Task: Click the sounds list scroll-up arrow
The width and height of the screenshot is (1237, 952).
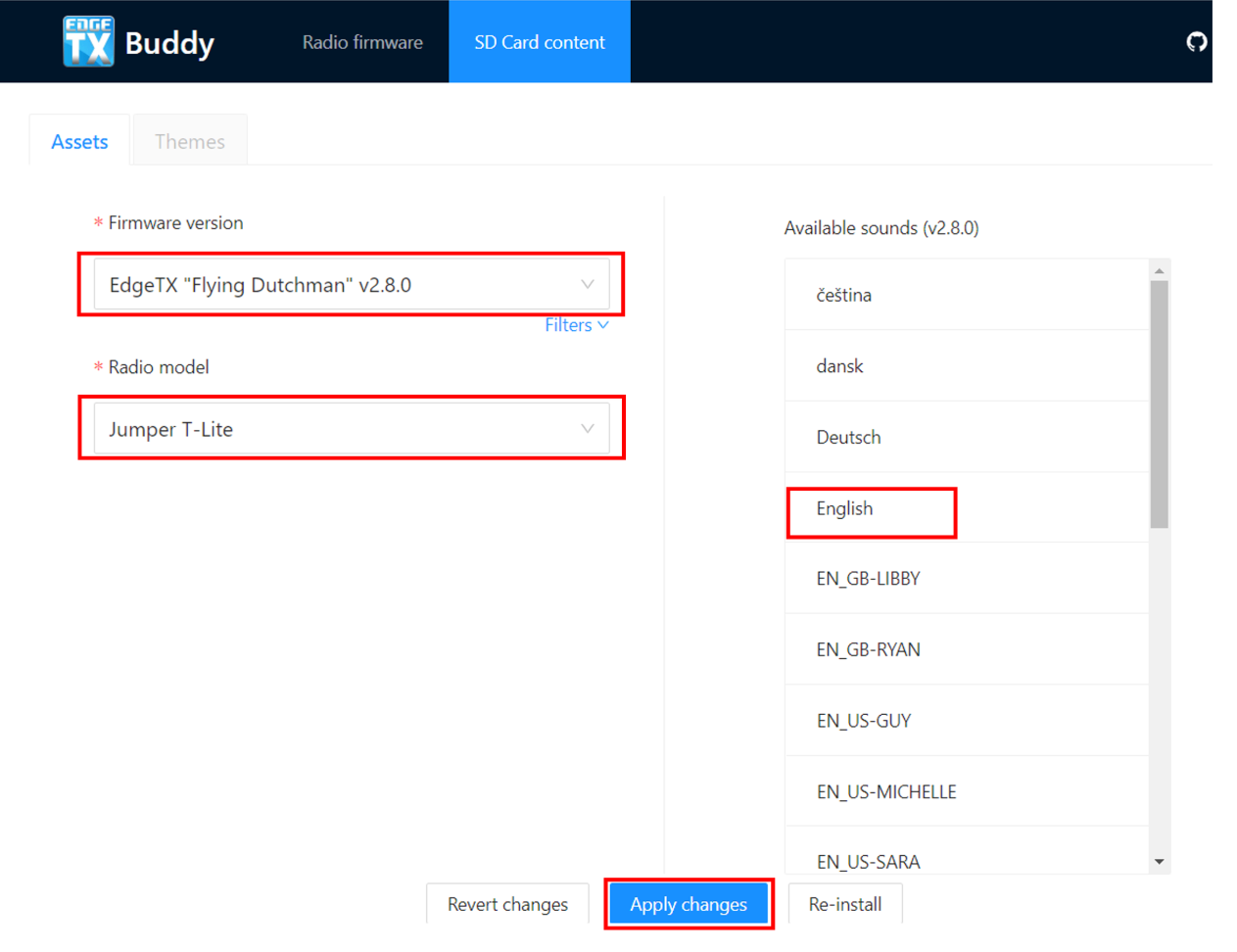Action: click(1160, 270)
